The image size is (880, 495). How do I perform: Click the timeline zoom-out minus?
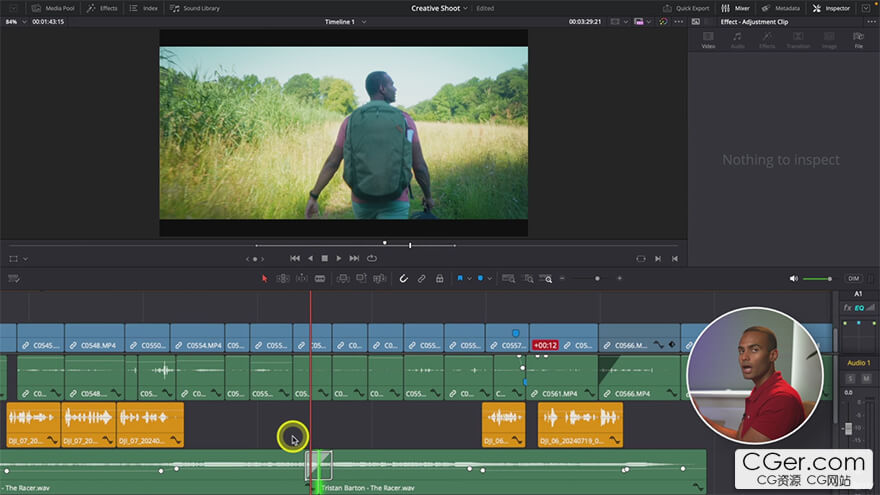click(562, 278)
